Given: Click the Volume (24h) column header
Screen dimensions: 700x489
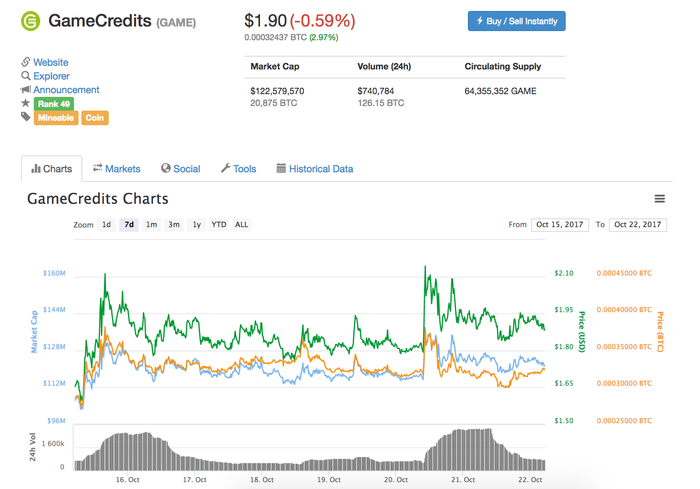Looking at the screenshot, I should point(384,67).
